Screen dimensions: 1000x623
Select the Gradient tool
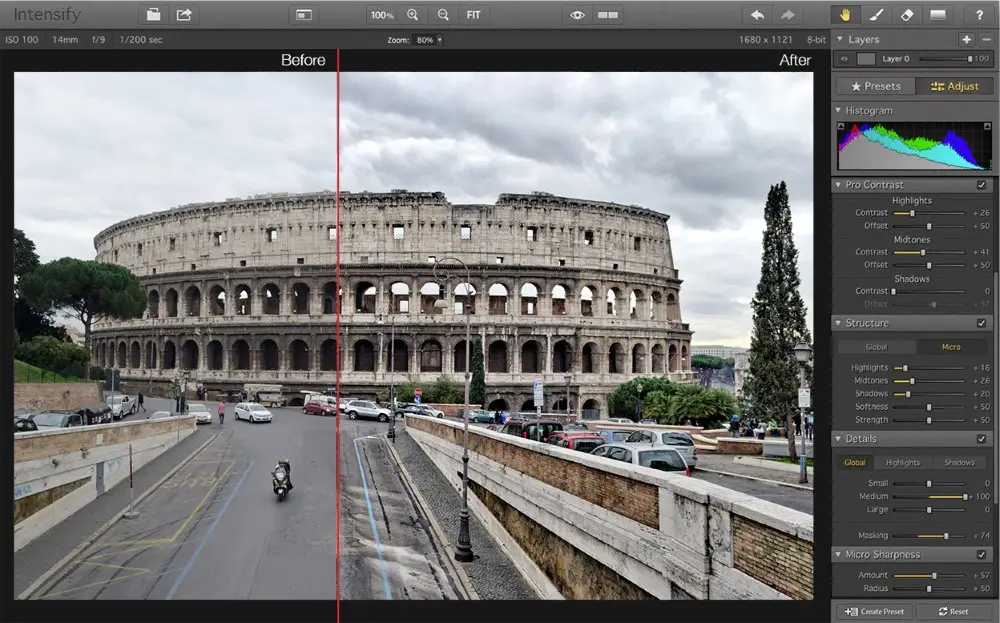pyautogui.click(x=938, y=15)
